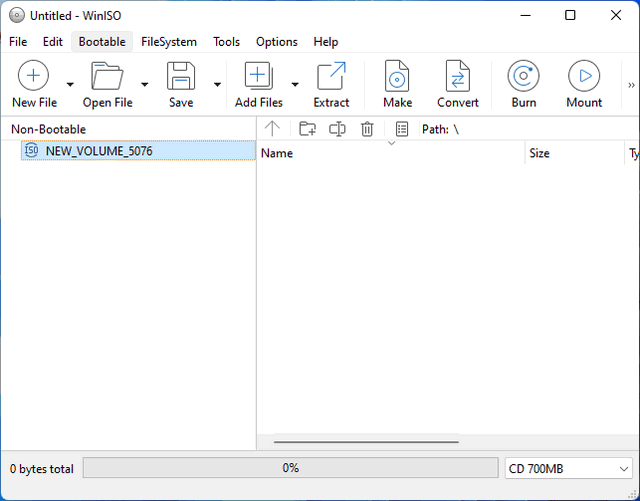The image size is (640, 501).
Task: Click the Open File folder icon
Action: tap(107, 77)
